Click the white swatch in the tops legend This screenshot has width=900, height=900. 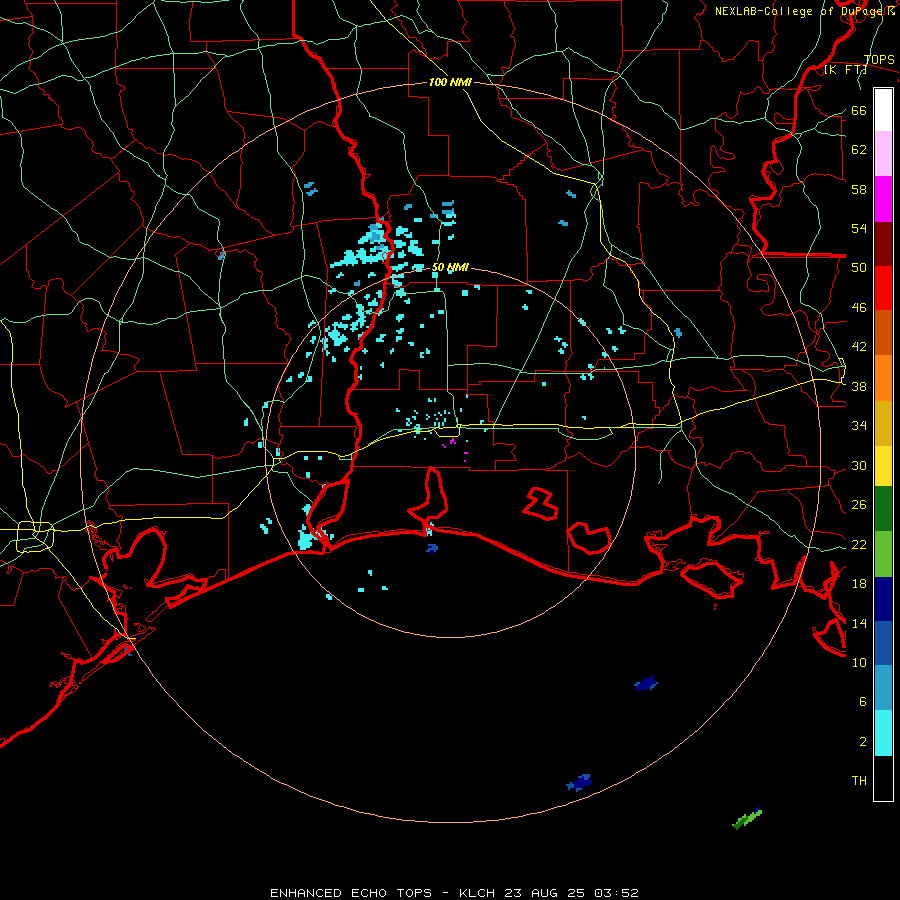tap(883, 110)
